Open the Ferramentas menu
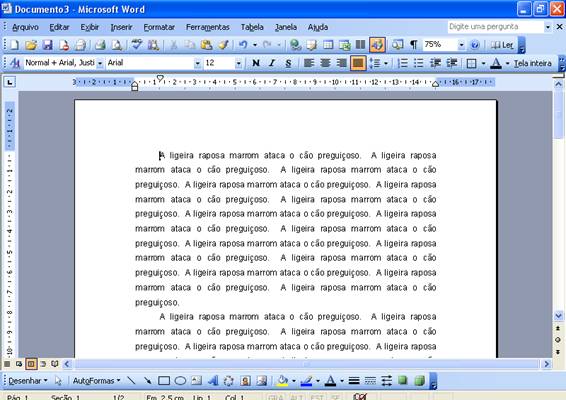The height and width of the screenshot is (400, 566). [208, 27]
